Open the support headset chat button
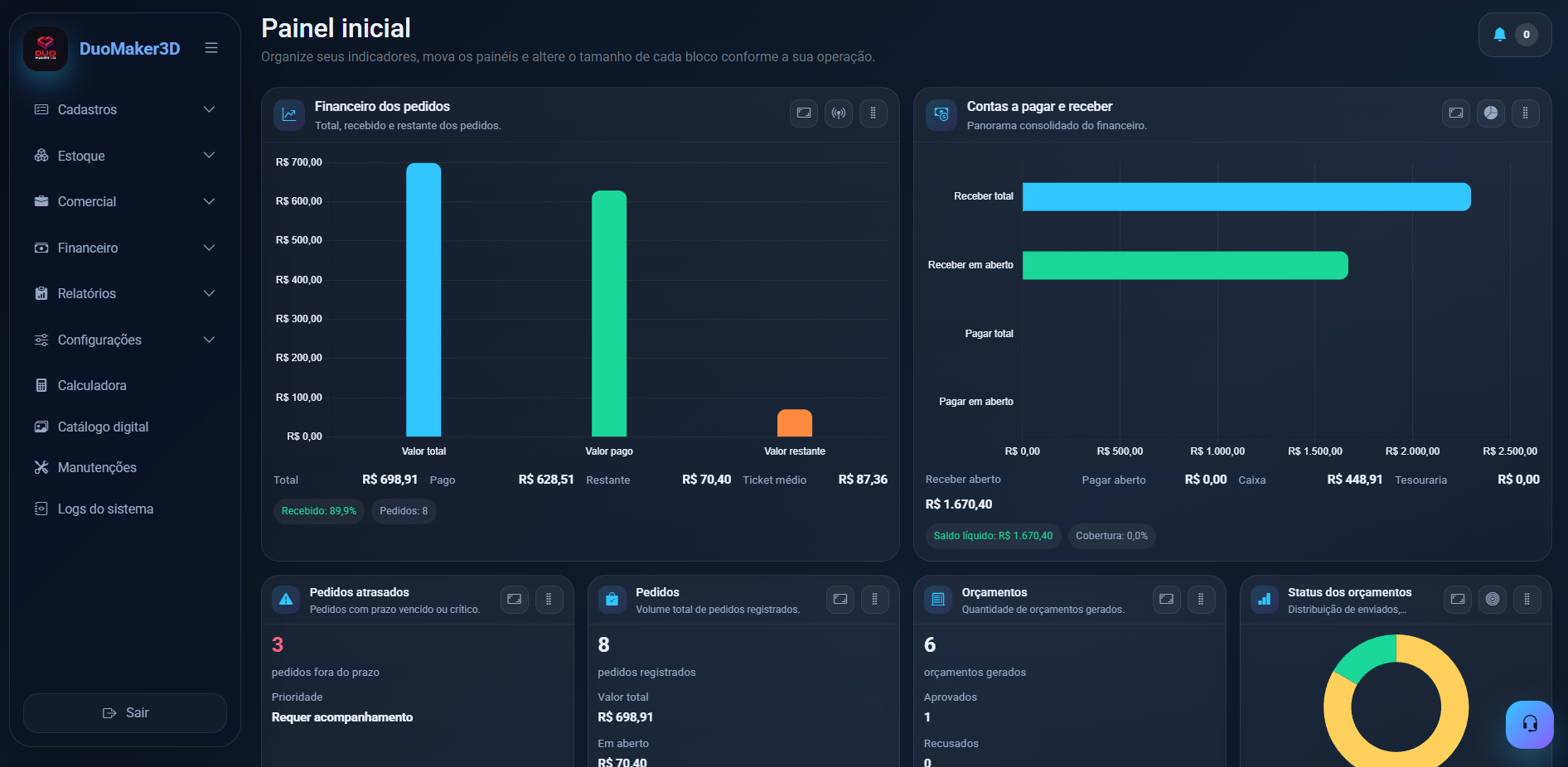This screenshot has width=1568, height=767. (x=1530, y=725)
